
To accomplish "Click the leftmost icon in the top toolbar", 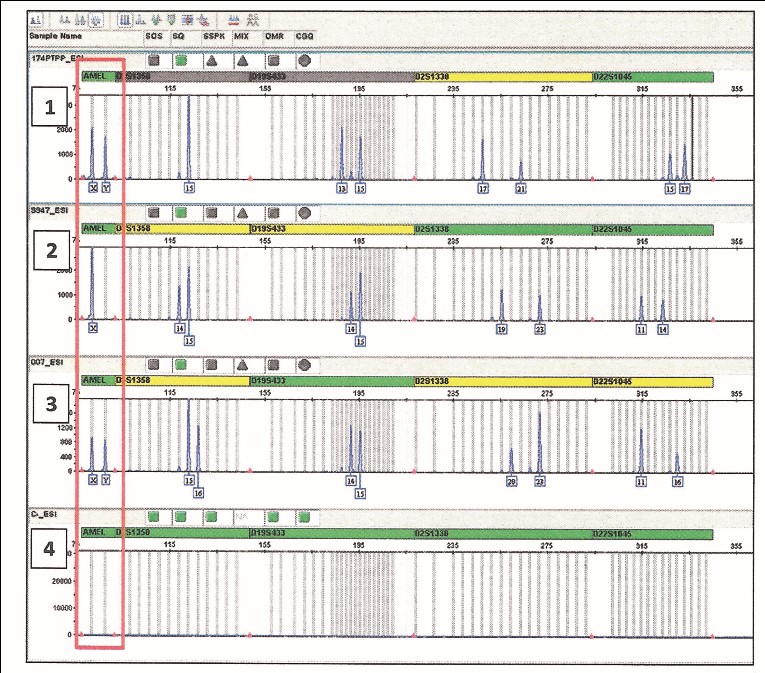I will coord(35,19).
